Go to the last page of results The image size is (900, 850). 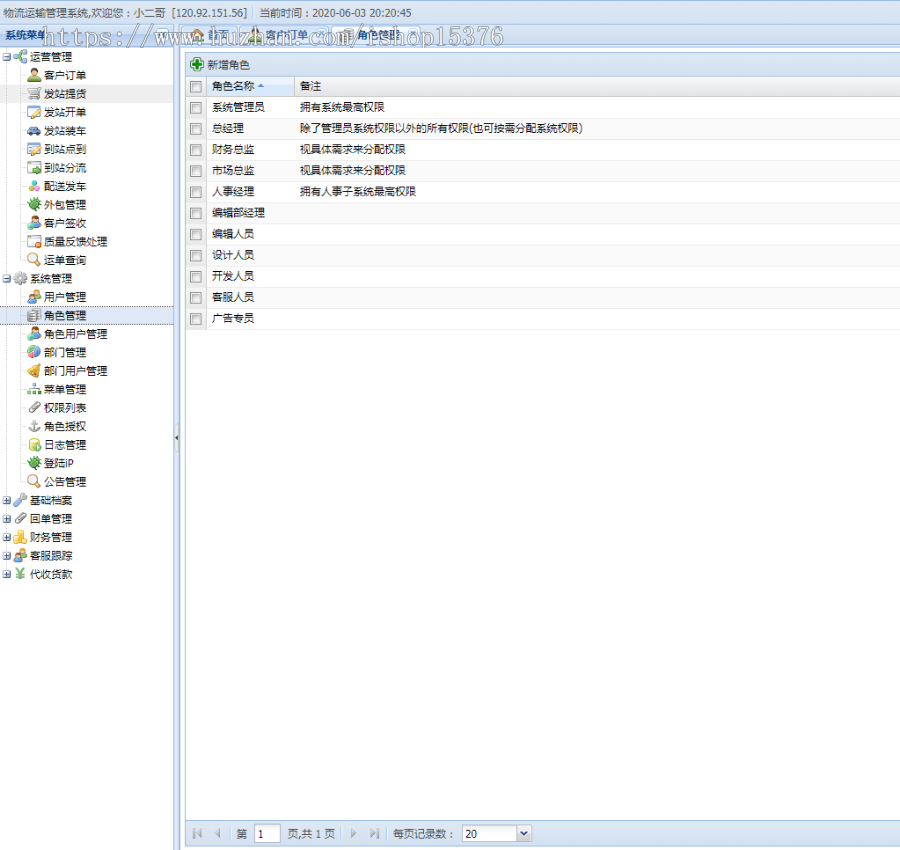374,833
